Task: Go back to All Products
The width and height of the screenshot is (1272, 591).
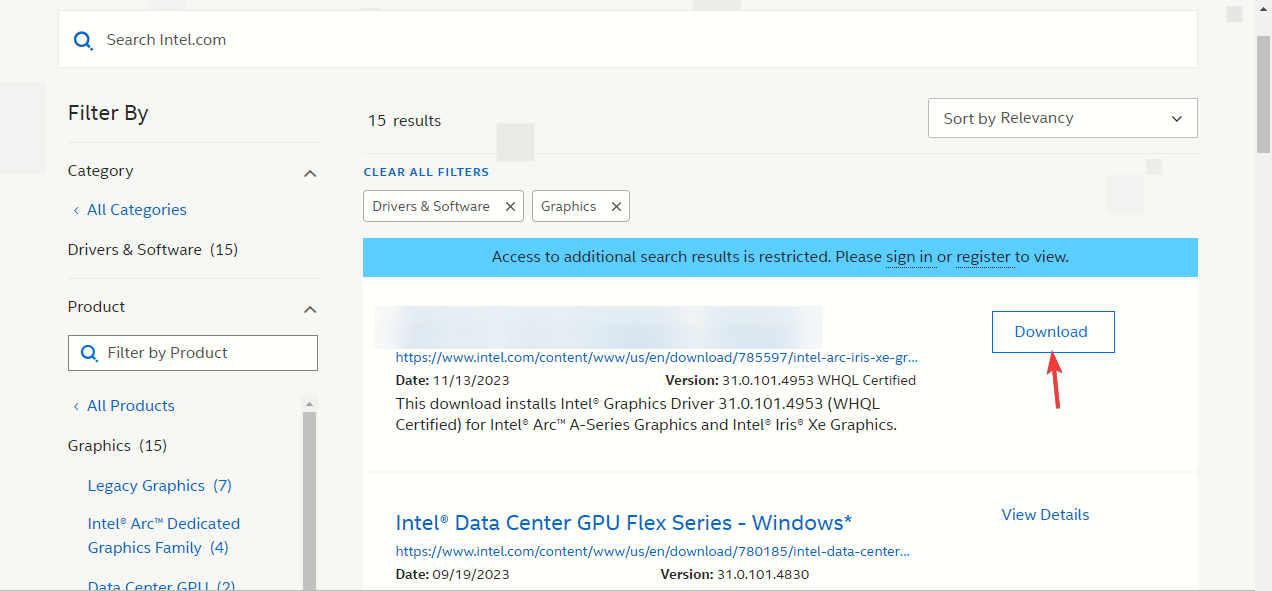Action: [130, 406]
